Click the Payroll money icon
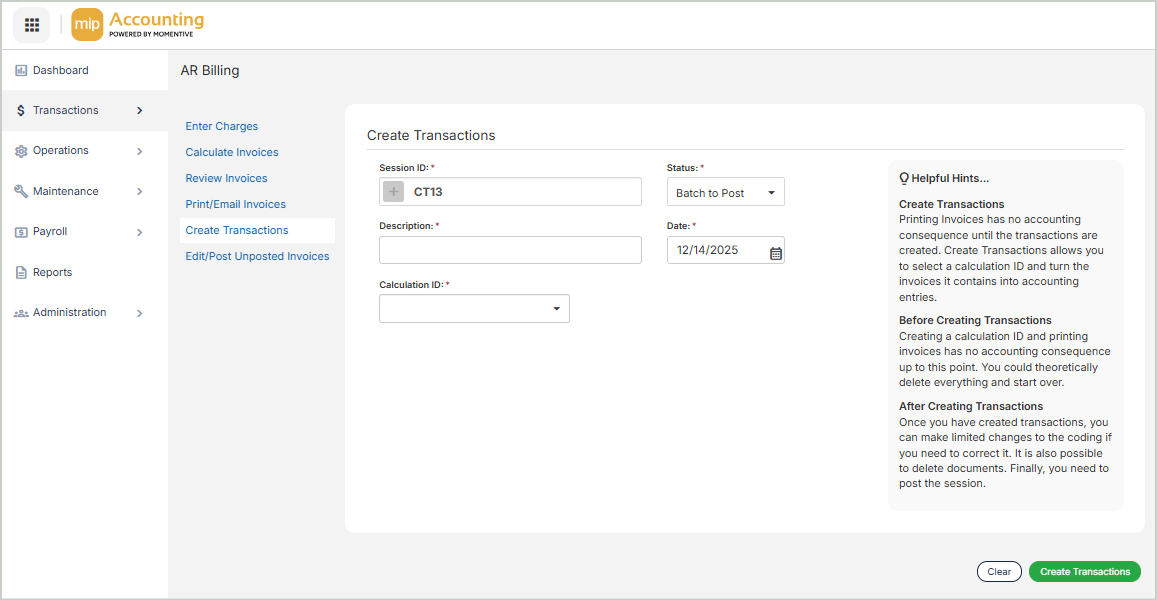Viewport: 1157px width, 600px height. pos(21,232)
